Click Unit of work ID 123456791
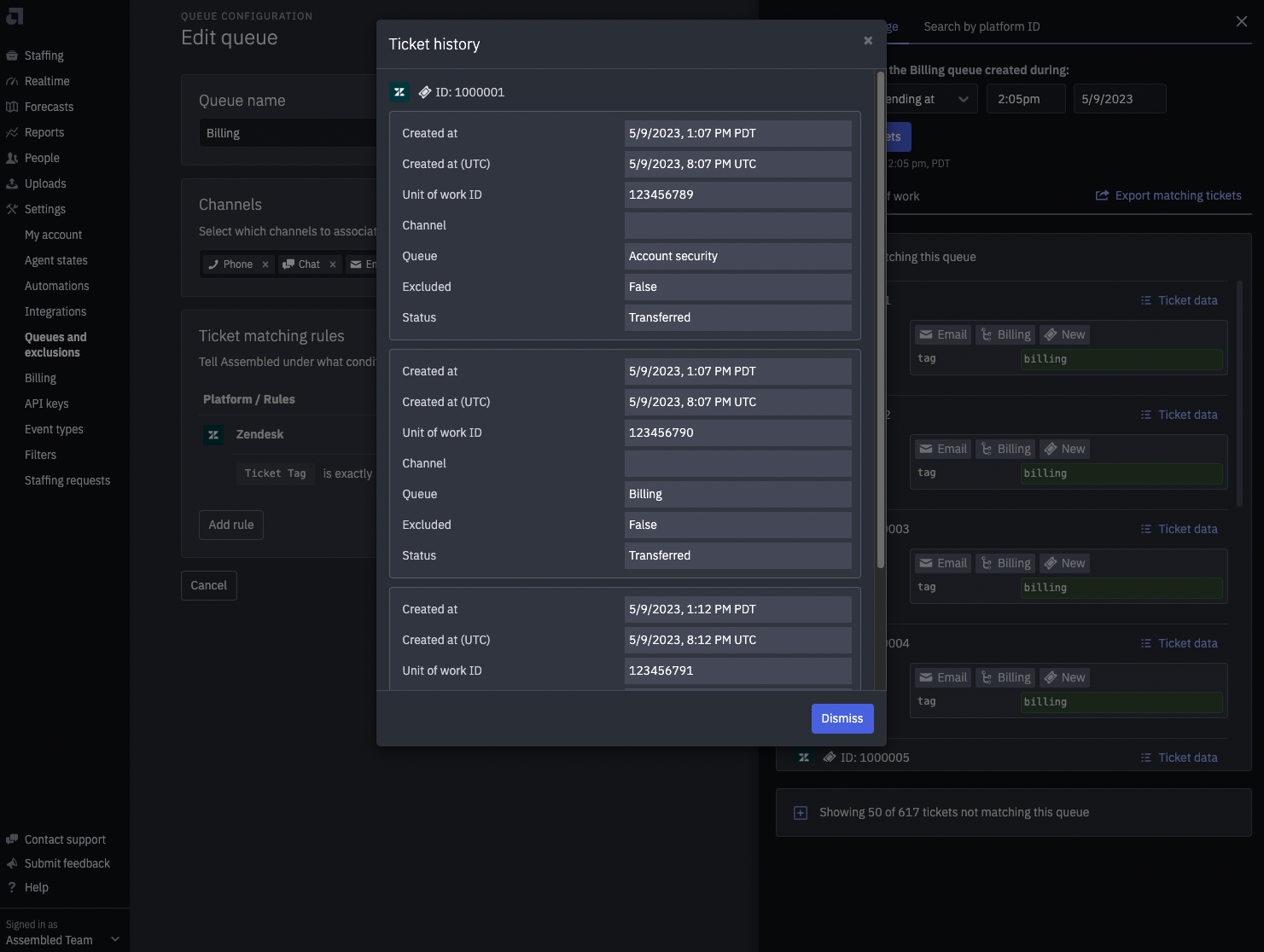 pos(737,670)
